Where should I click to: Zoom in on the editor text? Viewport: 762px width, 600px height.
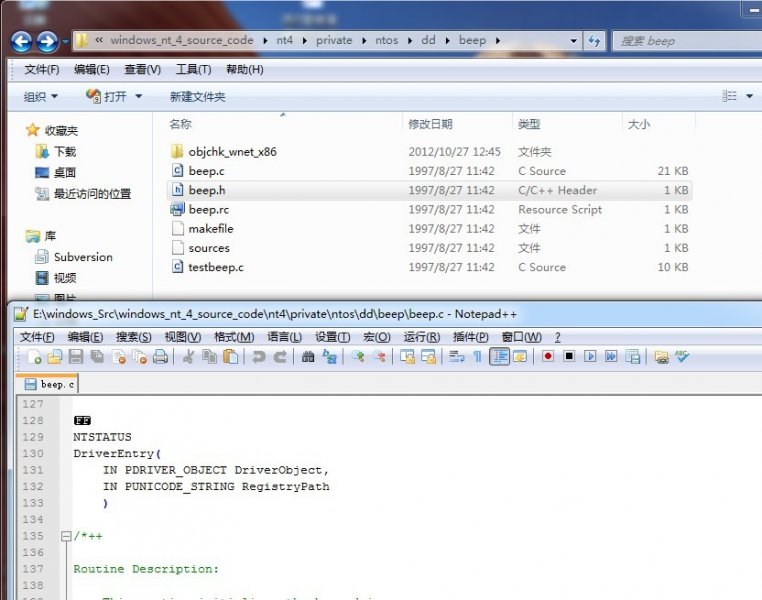click(358, 357)
